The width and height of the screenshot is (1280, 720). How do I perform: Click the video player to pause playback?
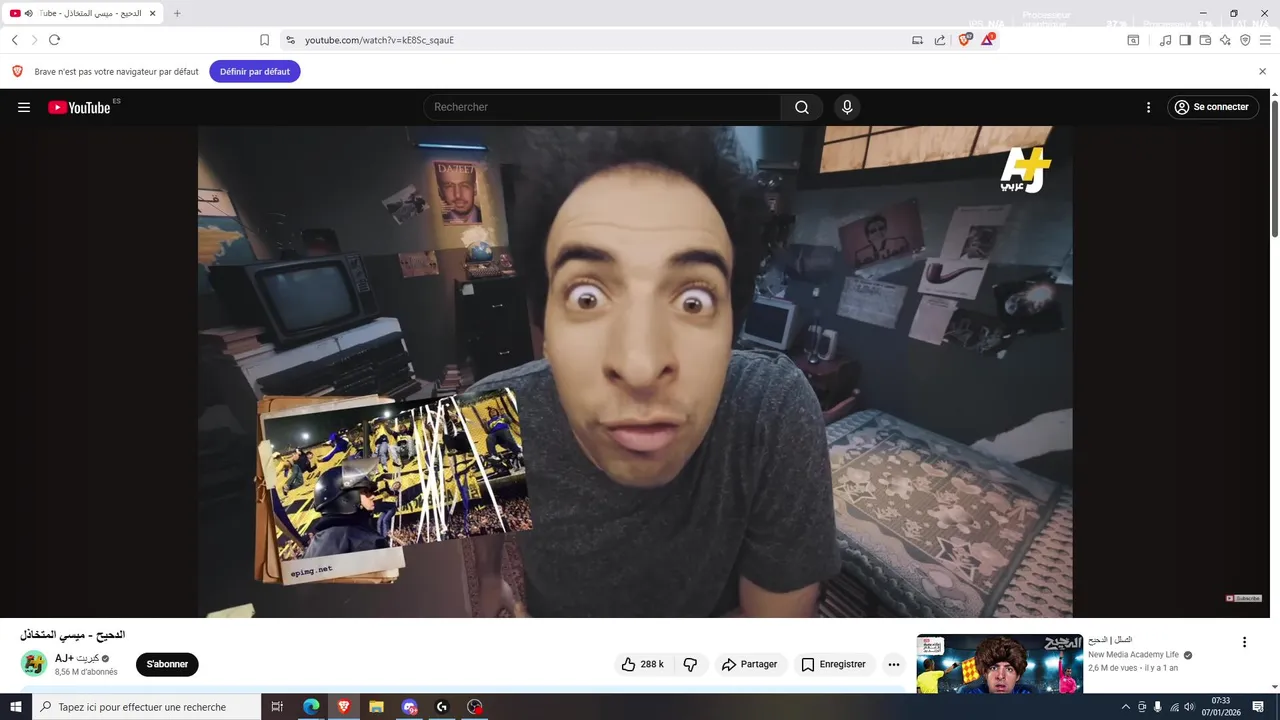point(635,371)
